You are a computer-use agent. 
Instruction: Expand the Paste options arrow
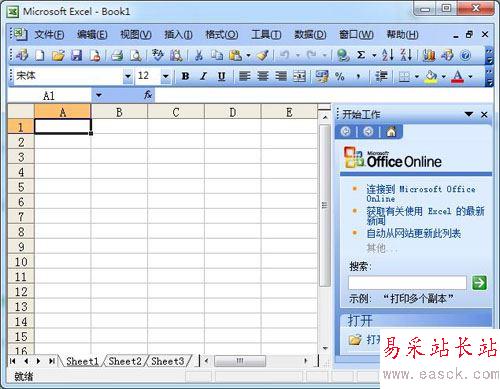click(x=248, y=55)
